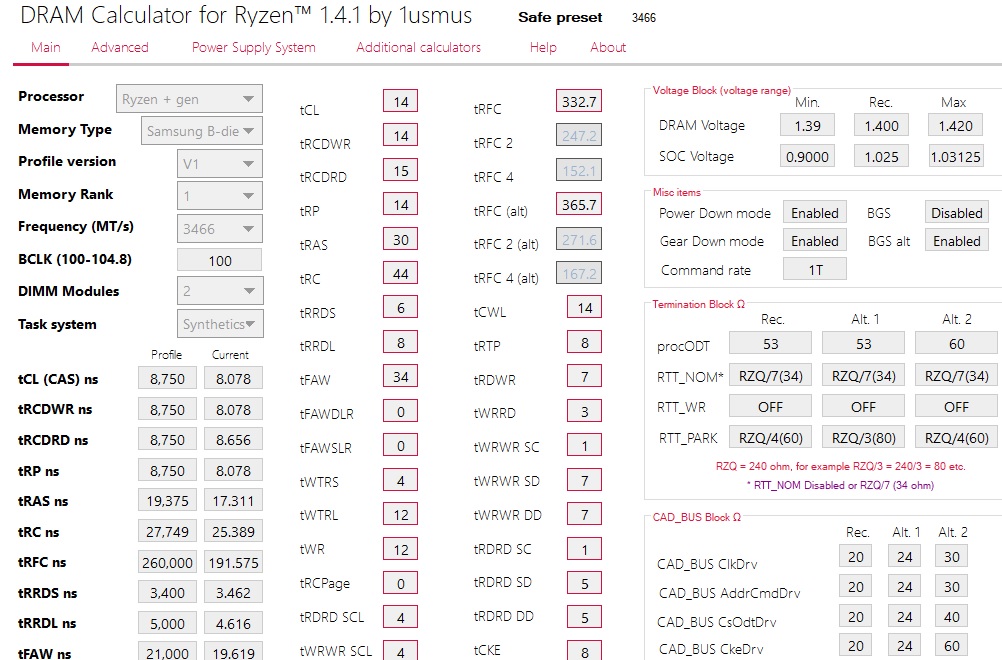Open the Help tab

(543, 47)
